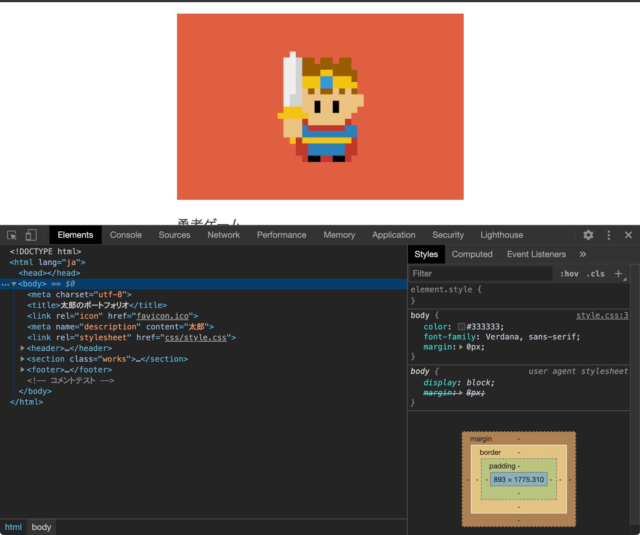The image size is (640, 535).
Task: Open the css/style.css link
Action: tap(196, 337)
